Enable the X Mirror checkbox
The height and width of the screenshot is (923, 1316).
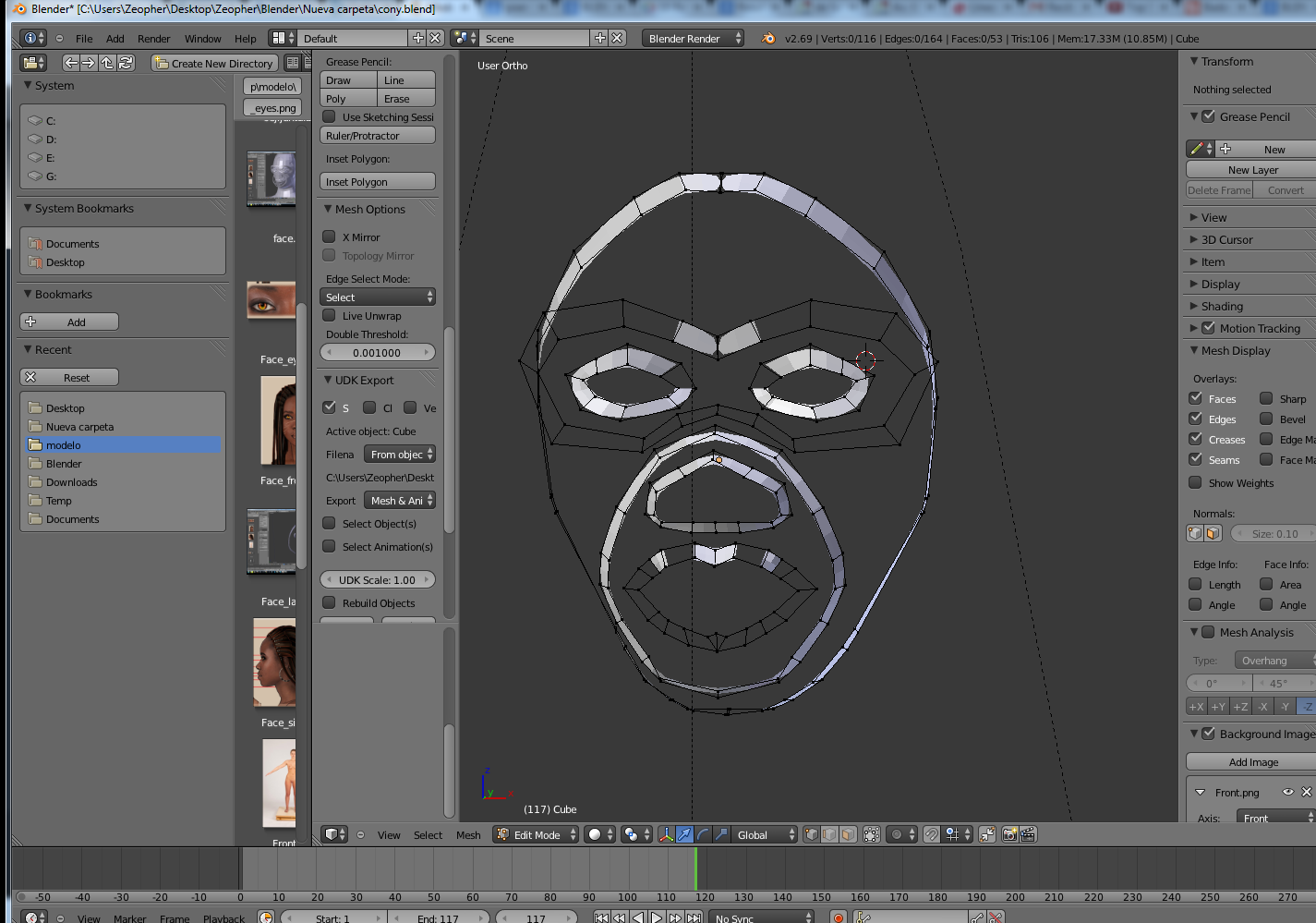click(329, 237)
